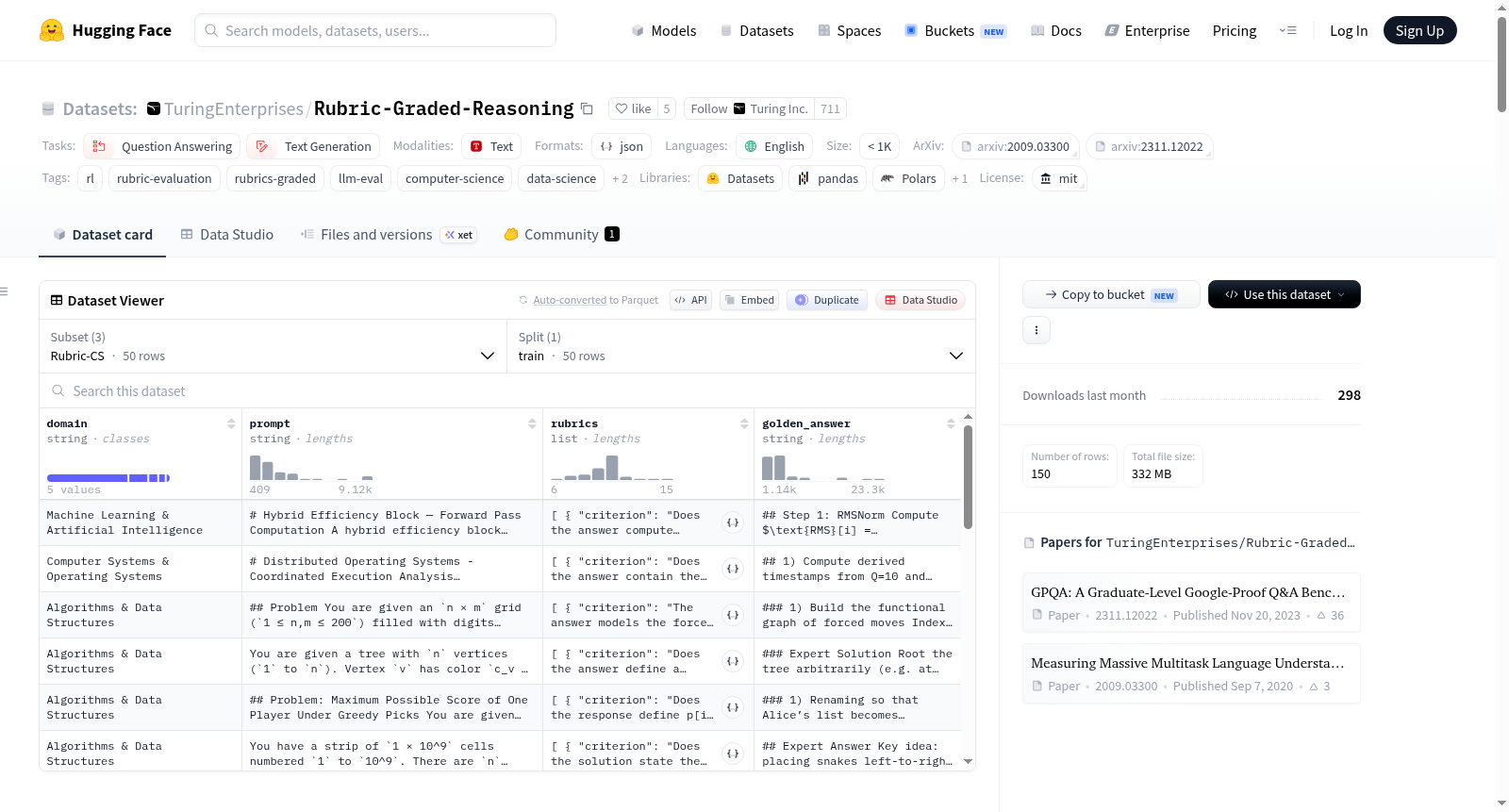Image resolution: width=1509 pixels, height=812 pixels.
Task: Expand the JSON view in the Computer Systems row
Action: (x=733, y=569)
